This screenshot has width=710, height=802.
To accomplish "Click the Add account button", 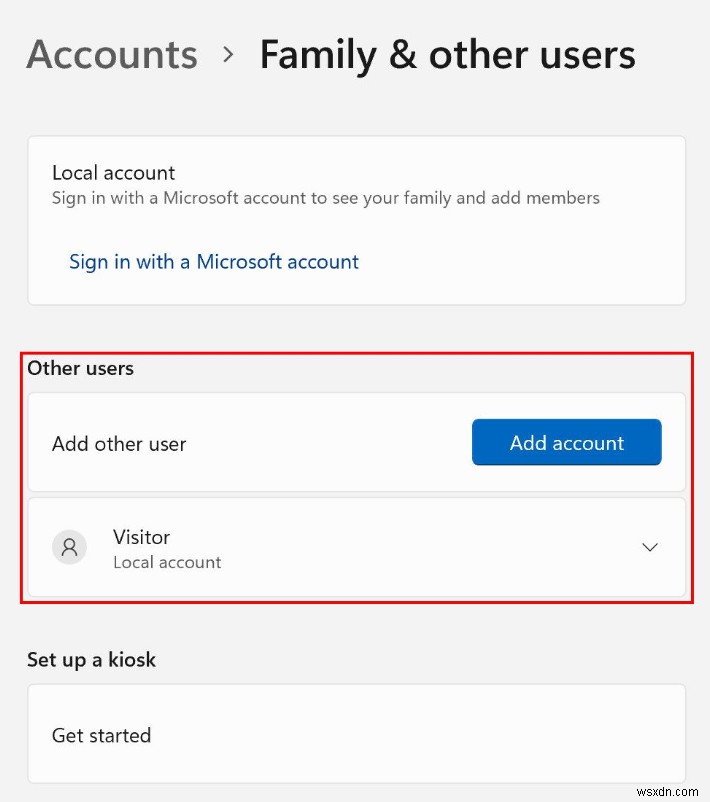I will pyautogui.click(x=566, y=442).
